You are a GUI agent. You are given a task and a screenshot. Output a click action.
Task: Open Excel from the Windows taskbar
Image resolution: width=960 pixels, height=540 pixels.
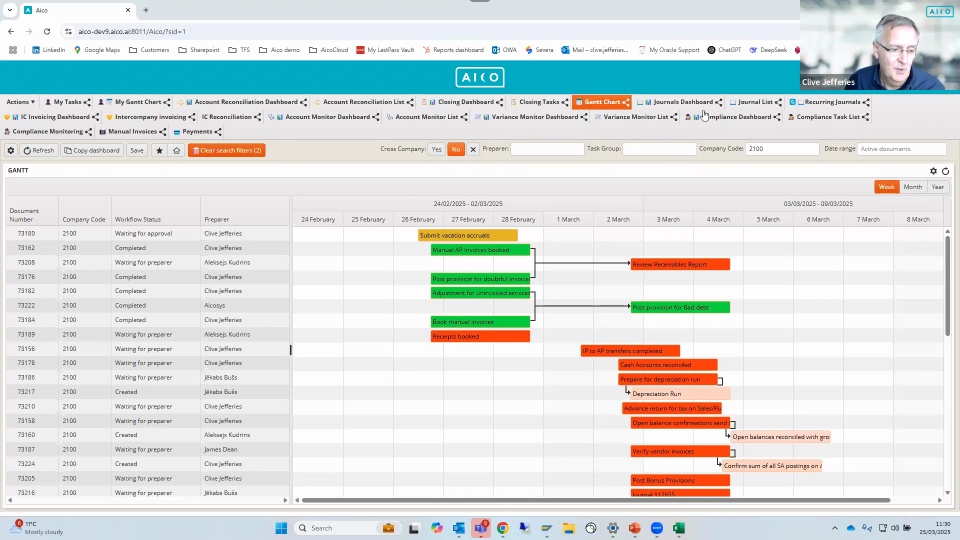click(x=679, y=528)
